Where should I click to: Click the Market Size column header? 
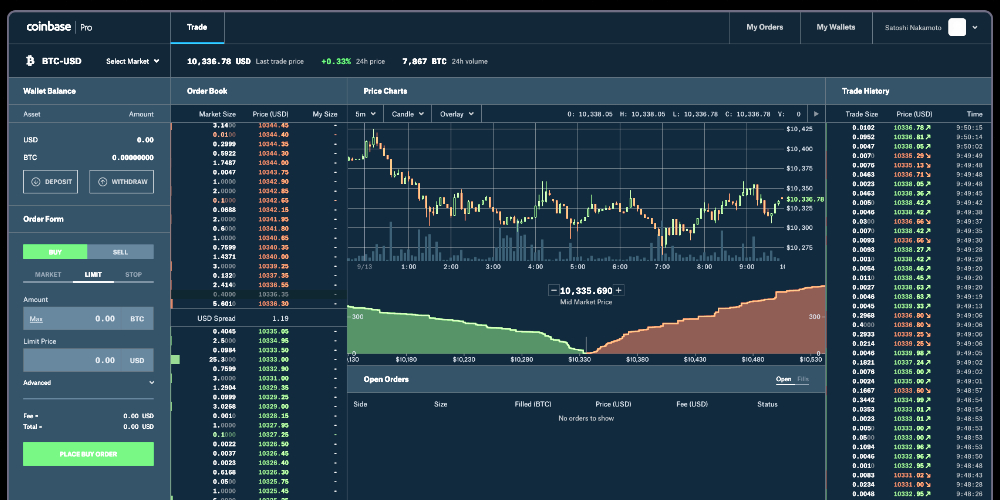tap(217, 114)
